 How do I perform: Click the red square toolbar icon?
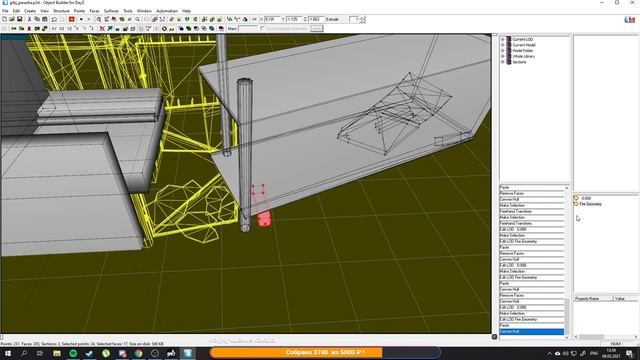pyautogui.click(x=72, y=19)
